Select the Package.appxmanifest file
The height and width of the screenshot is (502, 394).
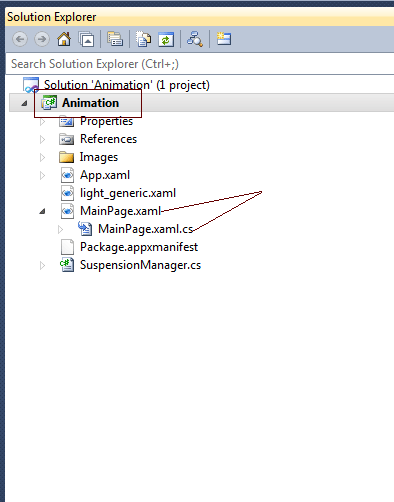coord(139,247)
